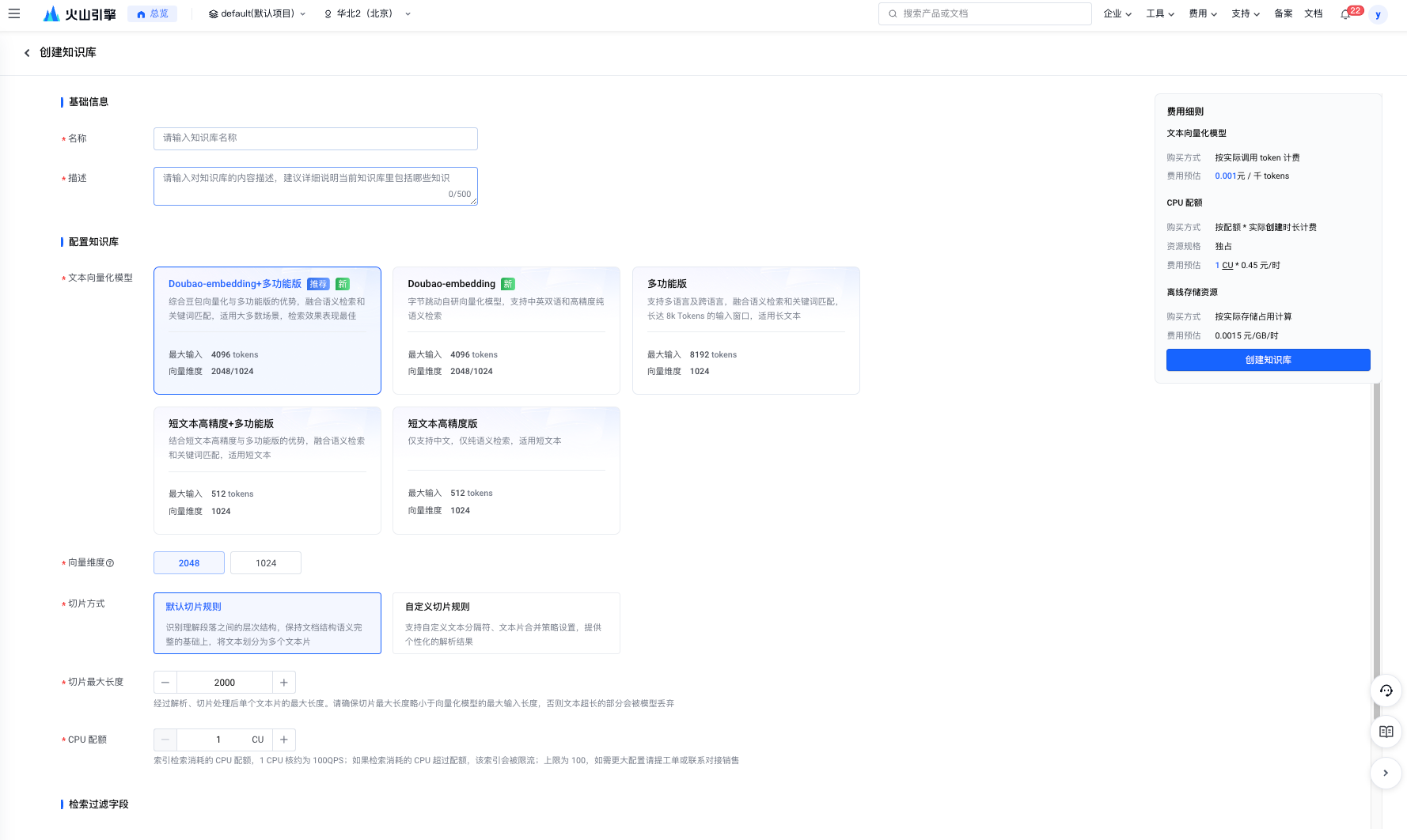Decrease 切片最大长度 with the minus button
The image size is (1407, 840).
[165, 683]
